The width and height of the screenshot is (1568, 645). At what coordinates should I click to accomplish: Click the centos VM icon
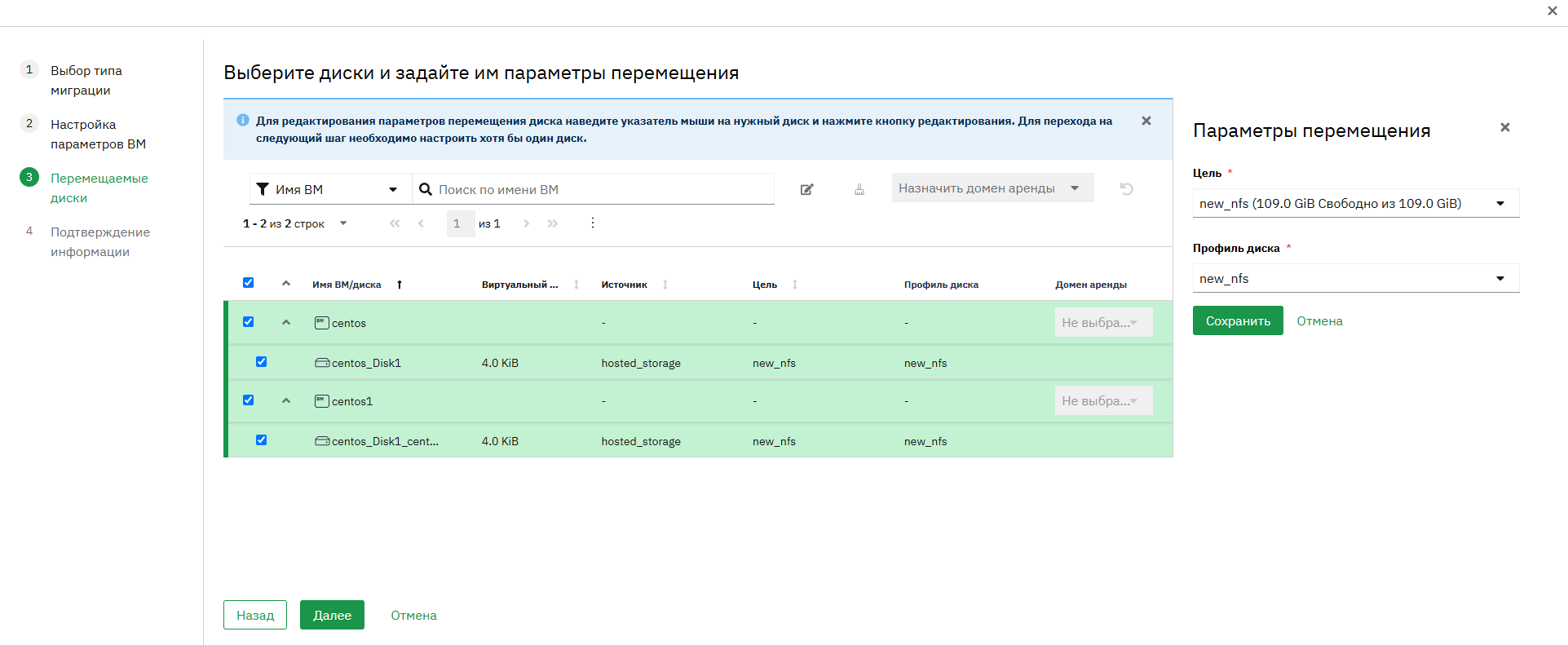coord(322,323)
